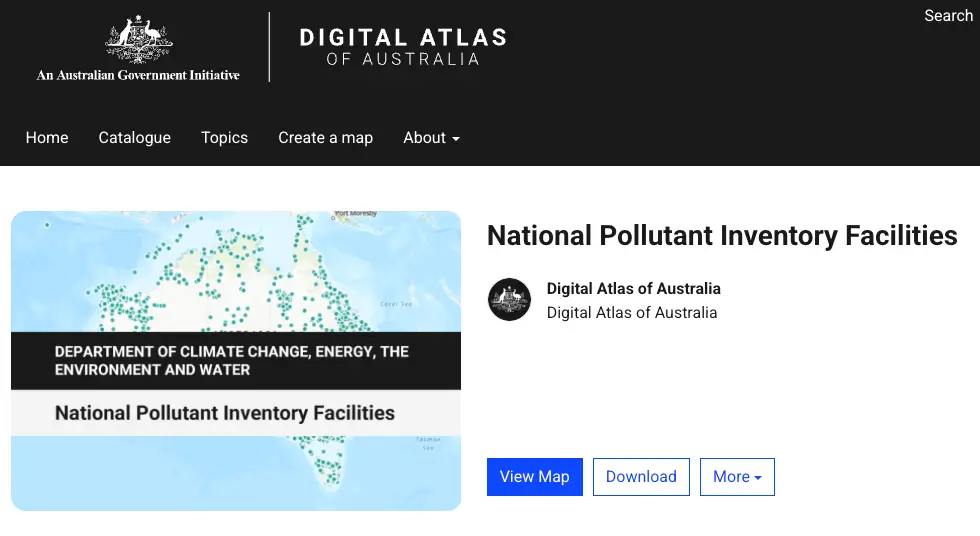Open the Catalogue menu item
Image resolution: width=980 pixels, height=536 pixels.
134,137
